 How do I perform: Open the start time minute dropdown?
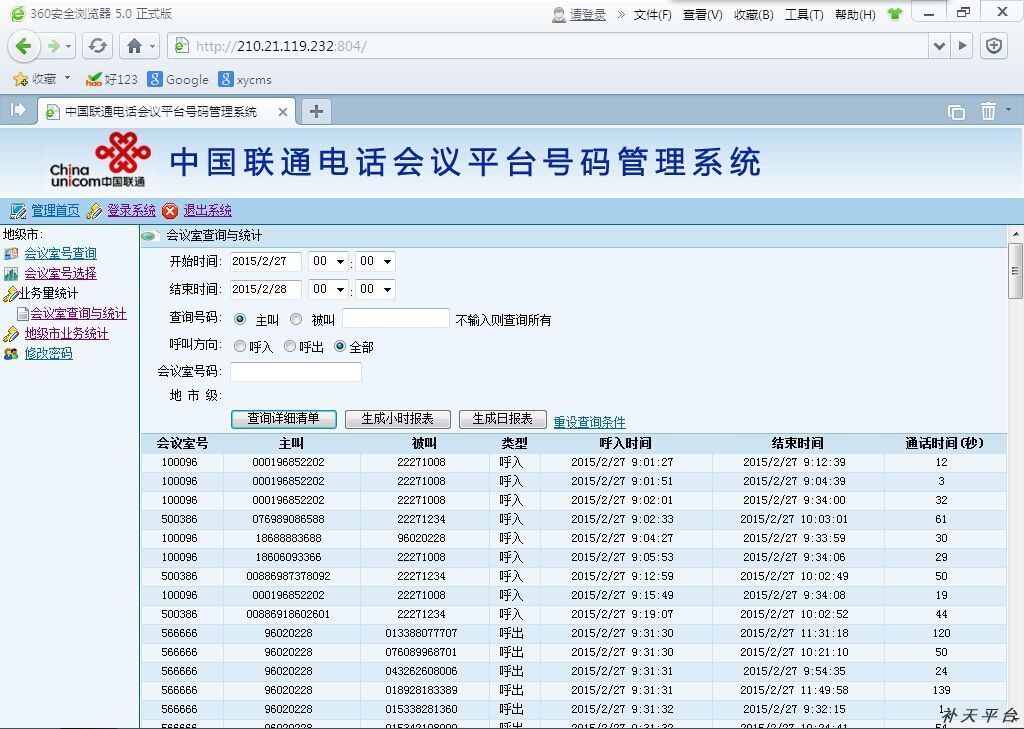pyautogui.click(x=376, y=261)
